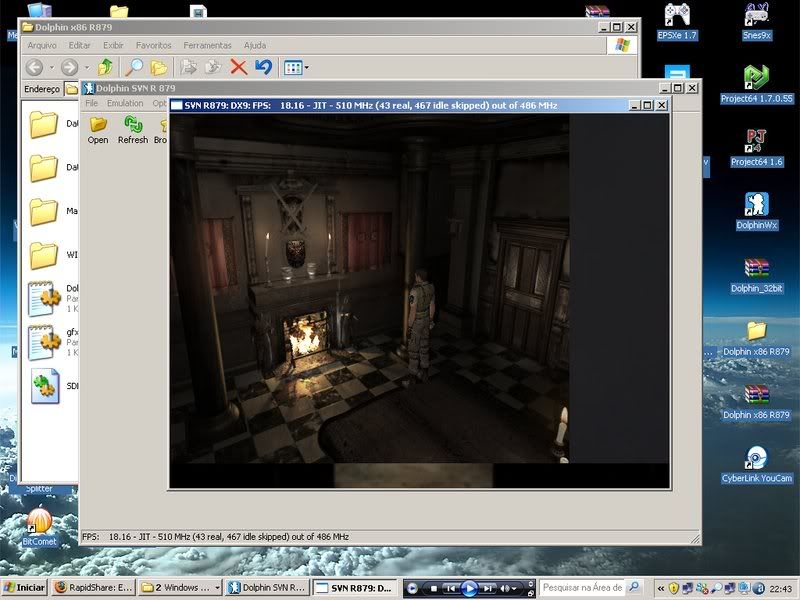The image size is (800, 600).
Task: Open the Exibir menu in Explorer
Action: tap(113, 45)
